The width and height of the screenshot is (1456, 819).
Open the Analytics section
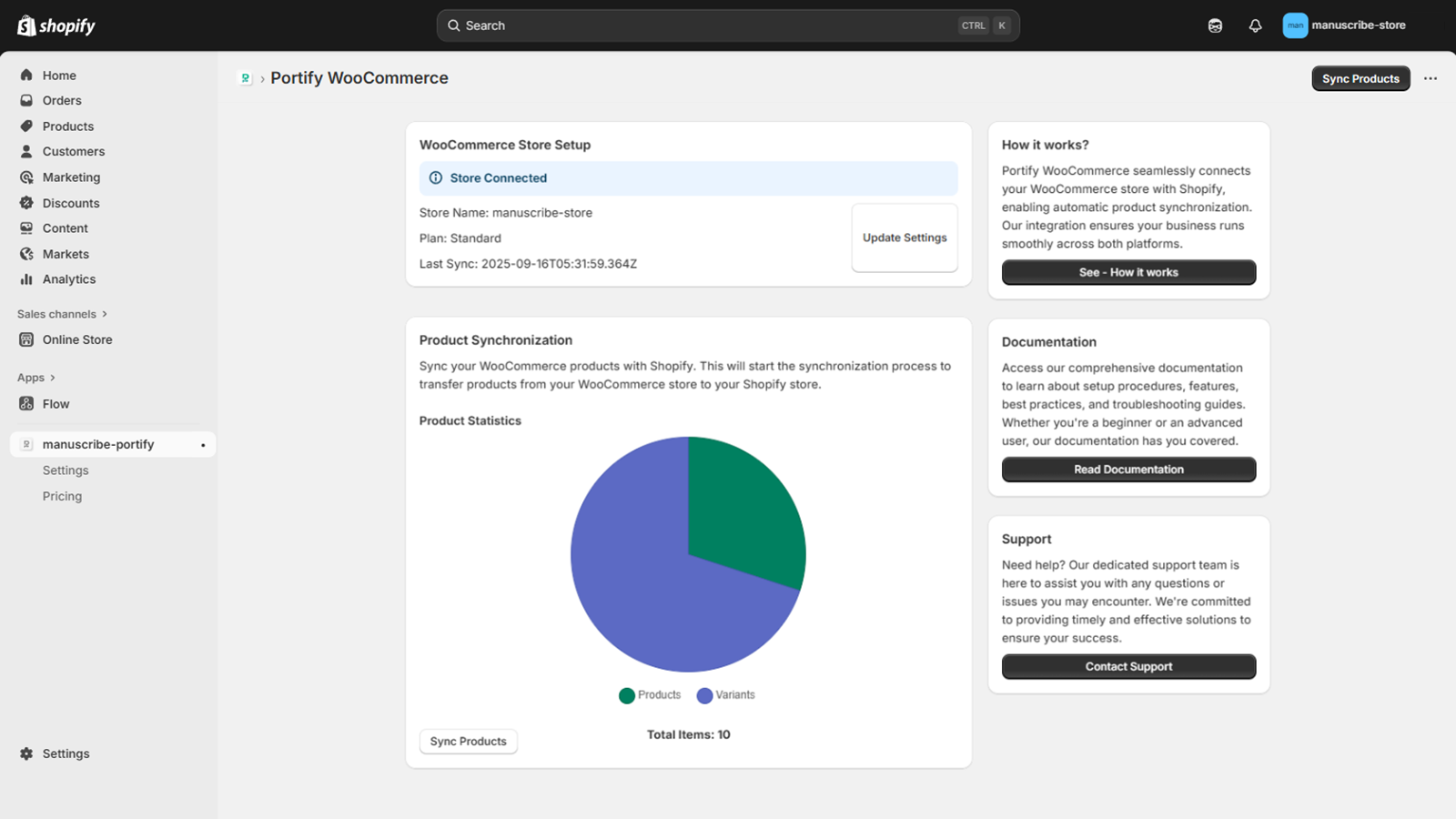(27, 279)
